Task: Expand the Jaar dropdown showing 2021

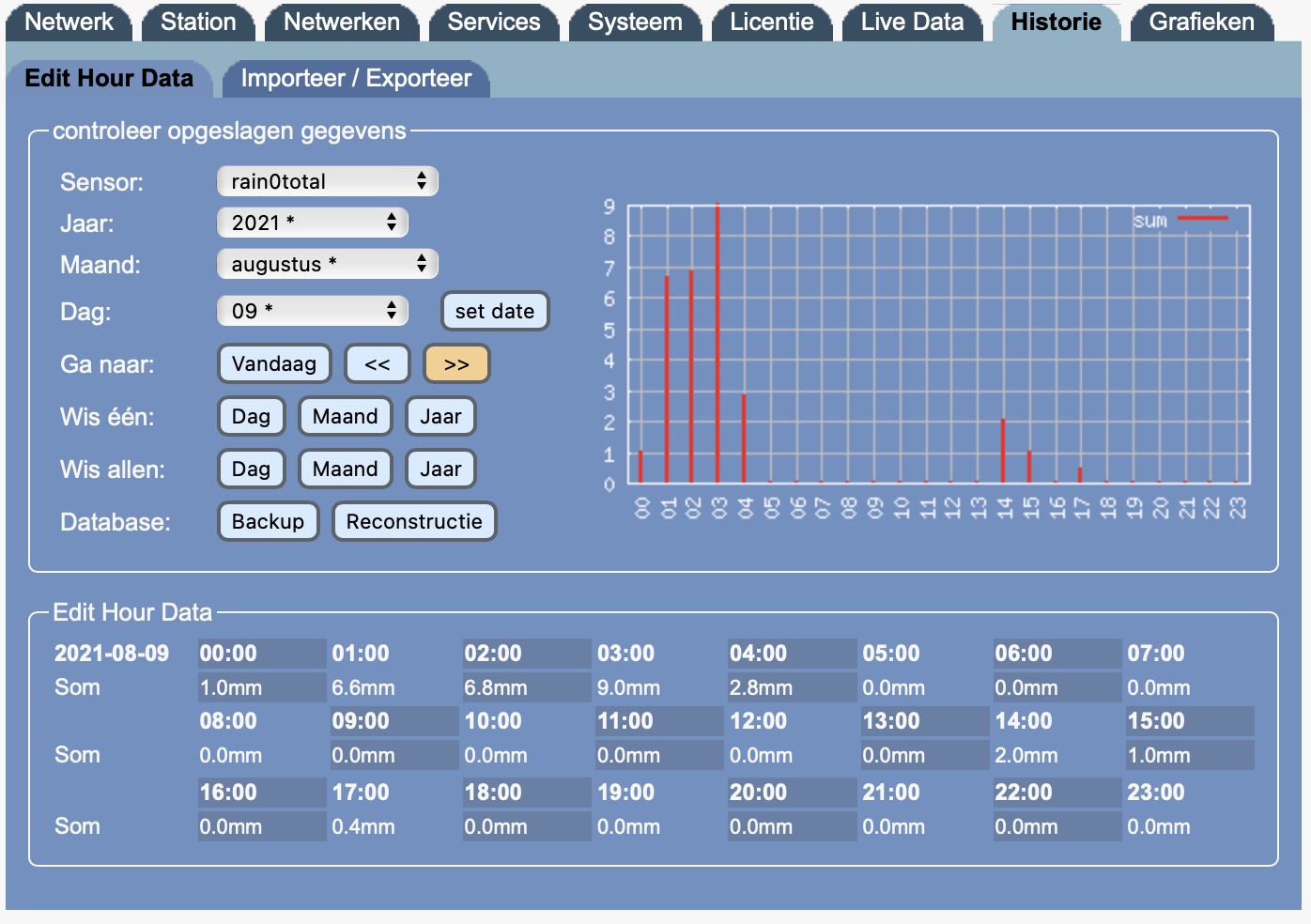Action: pos(312,223)
